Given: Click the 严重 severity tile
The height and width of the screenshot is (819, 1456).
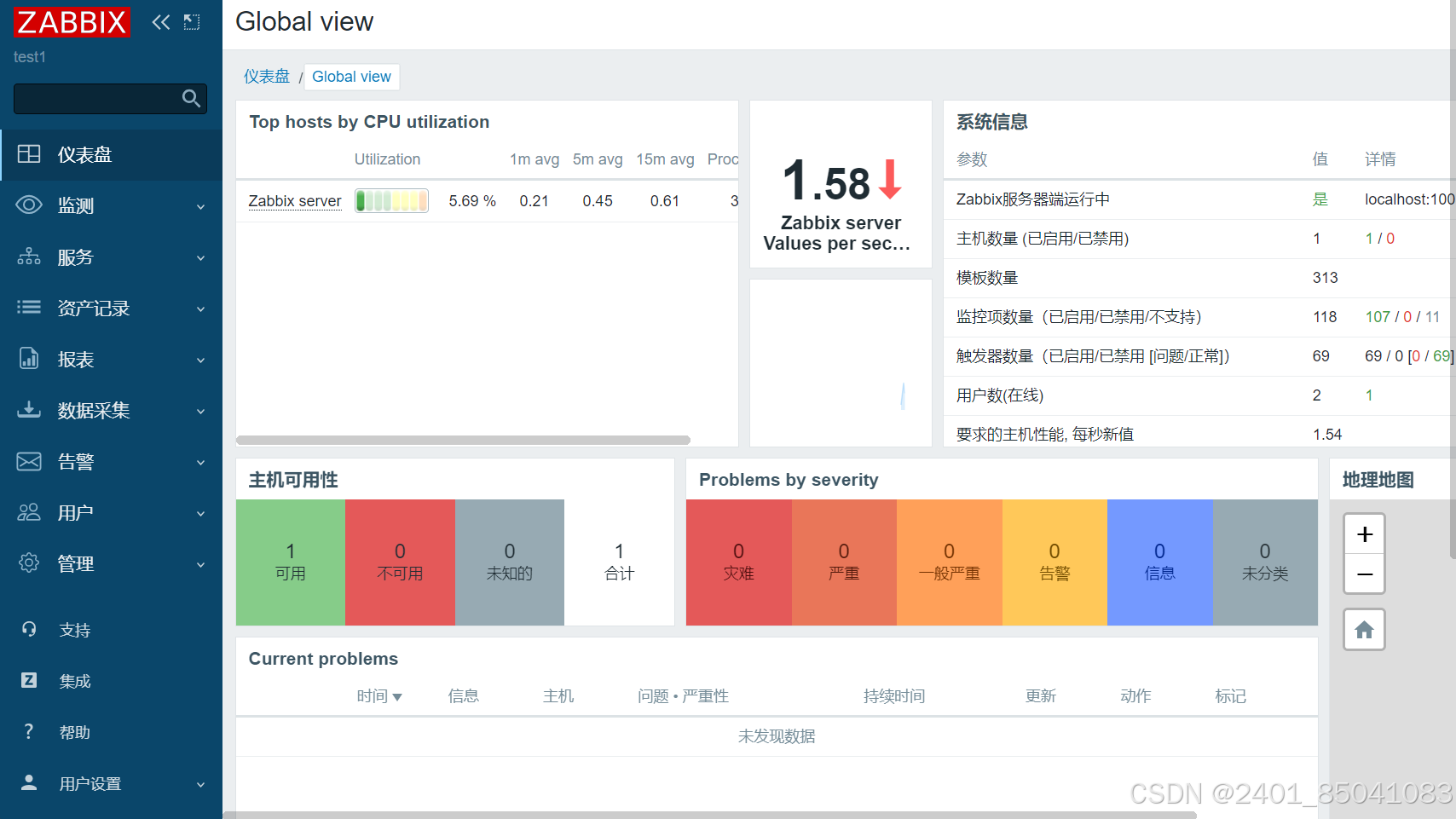Looking at the screenshot, I should pos(844,562).
